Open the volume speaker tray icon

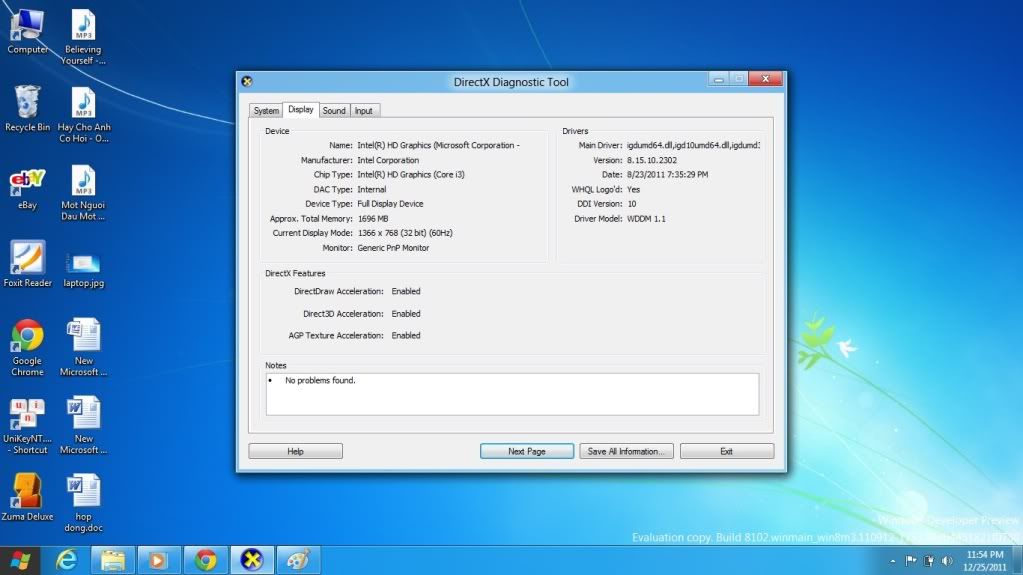tap(947, 561)
